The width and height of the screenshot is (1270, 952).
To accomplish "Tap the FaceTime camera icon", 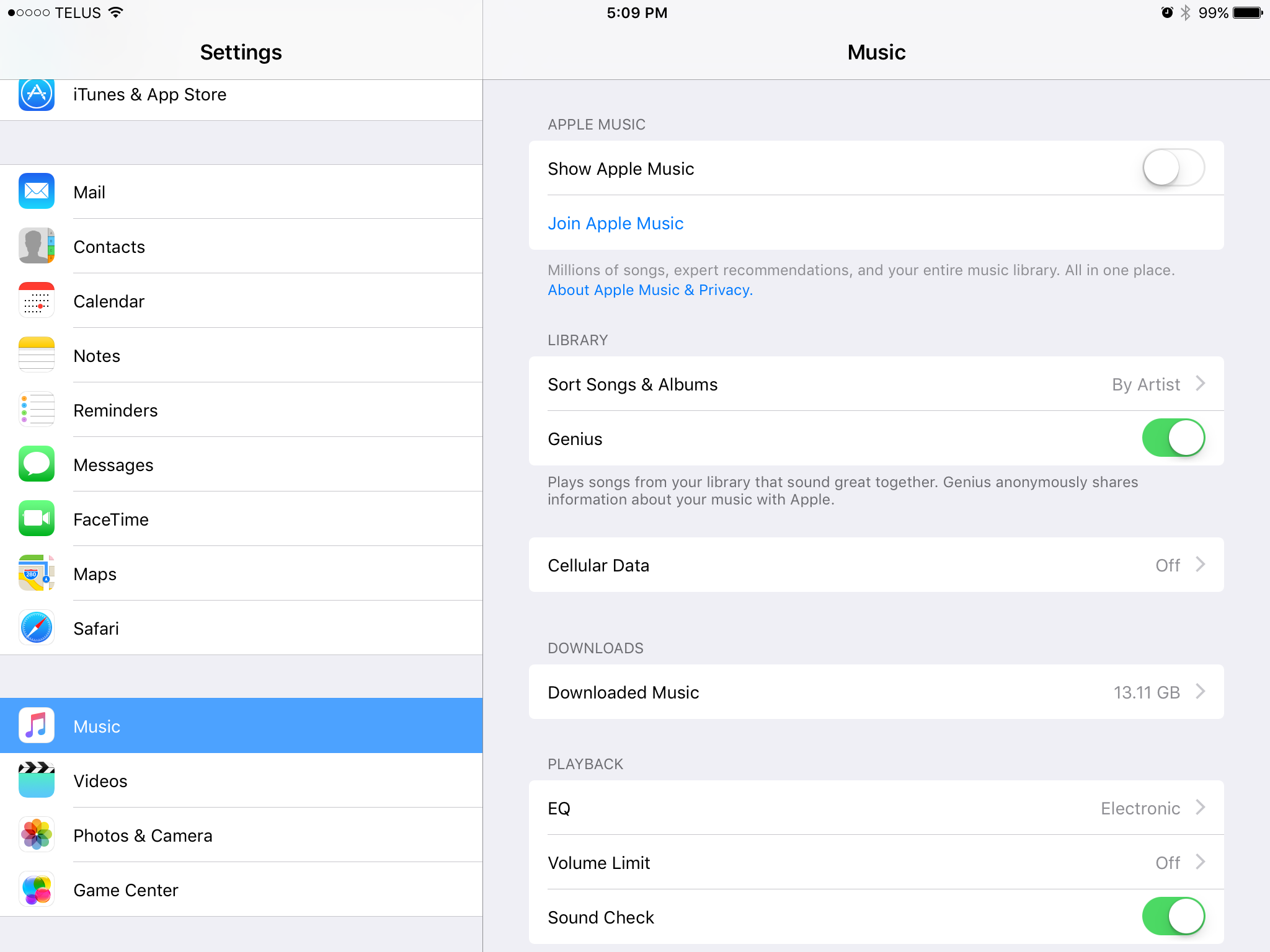I will click(x=37, y=519).
